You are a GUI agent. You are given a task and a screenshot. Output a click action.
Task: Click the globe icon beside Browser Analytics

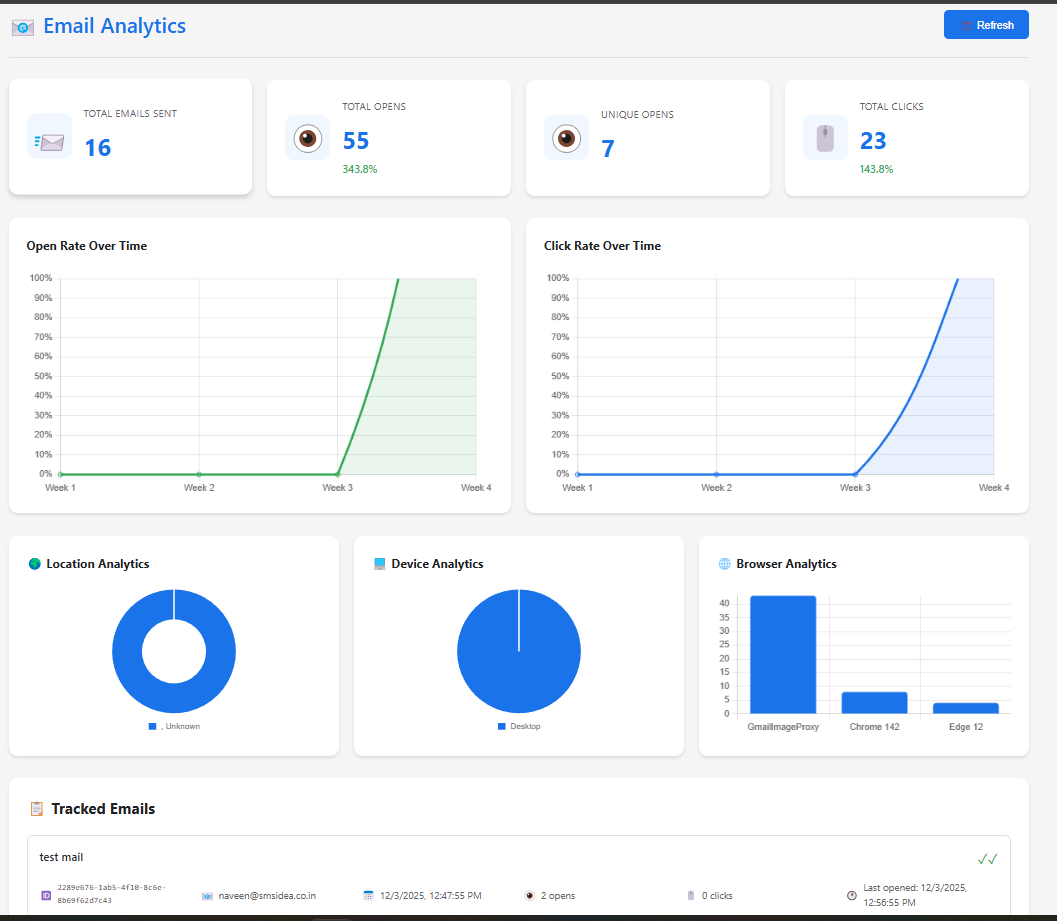[722, 563]
